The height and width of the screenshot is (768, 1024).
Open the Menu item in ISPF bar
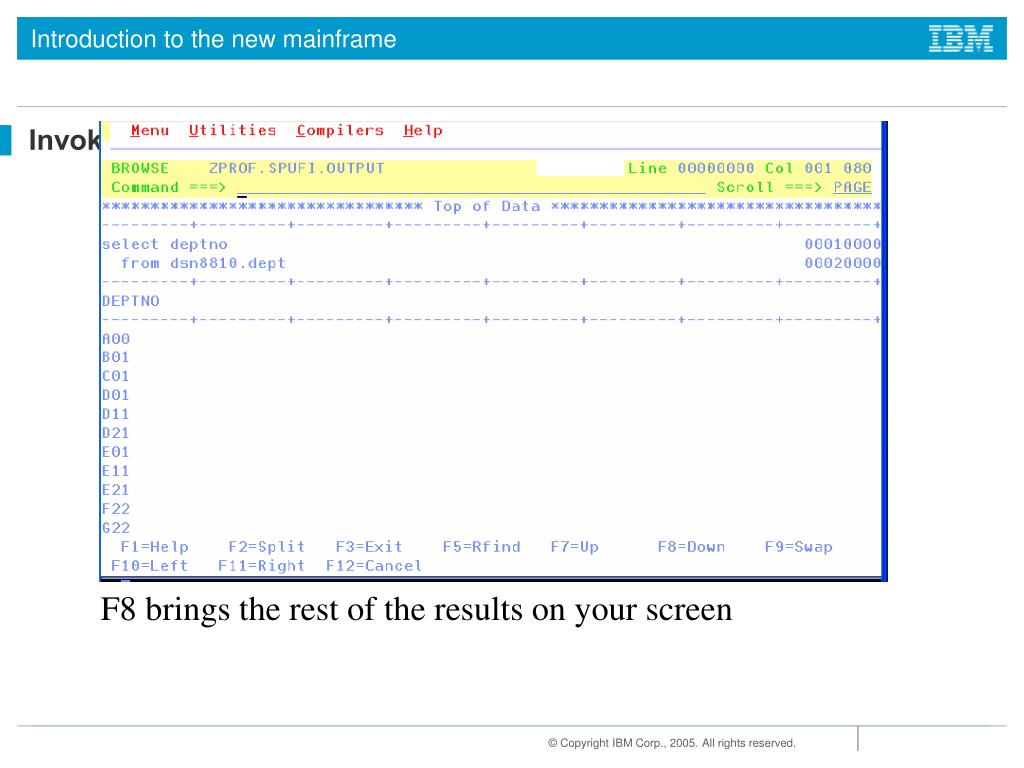(x=150, y=131)
